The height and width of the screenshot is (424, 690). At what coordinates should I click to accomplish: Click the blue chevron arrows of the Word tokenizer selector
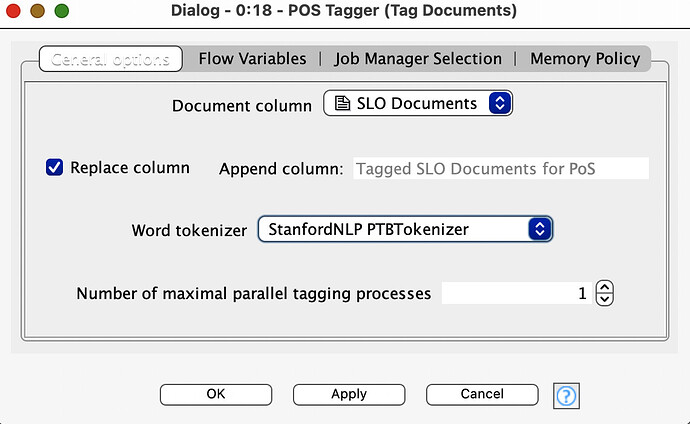point(540,229)
